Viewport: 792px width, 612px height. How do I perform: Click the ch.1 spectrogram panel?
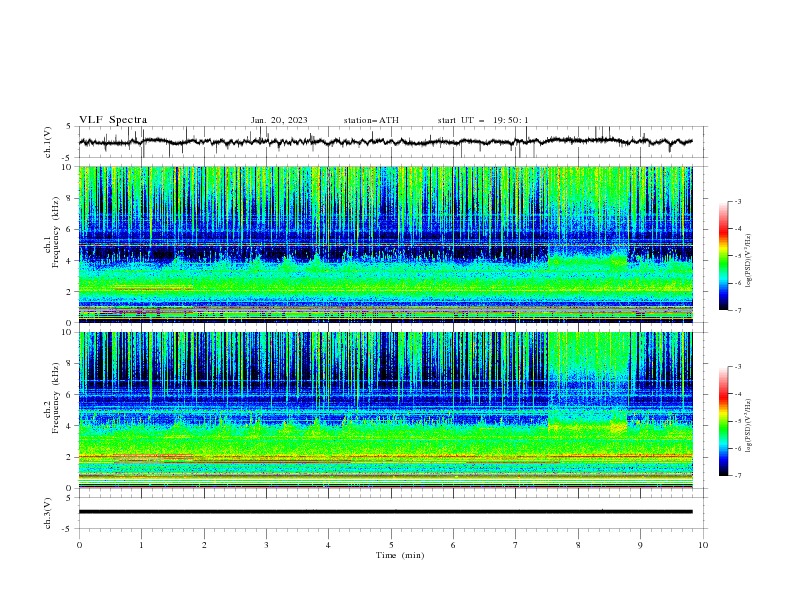pos(385,244)
